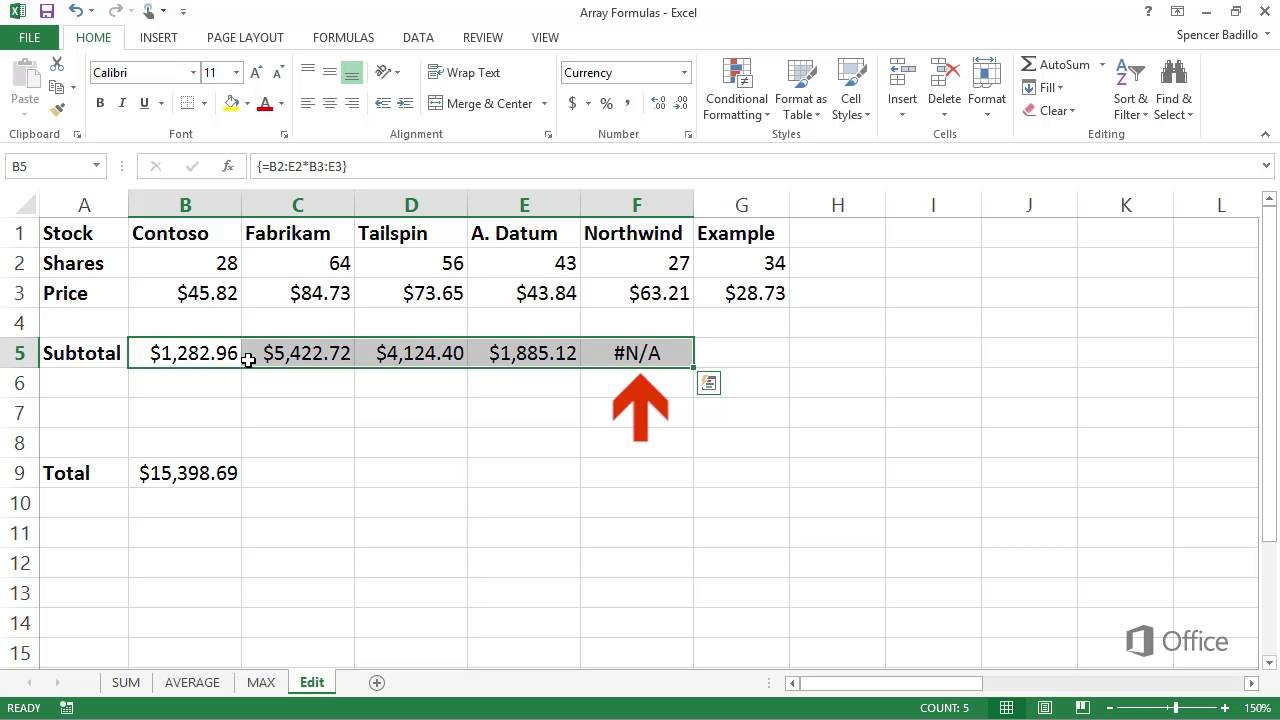The image size is (1280, 720).
Task: Toggle middle vertical alignment
Action: (330, 73)
